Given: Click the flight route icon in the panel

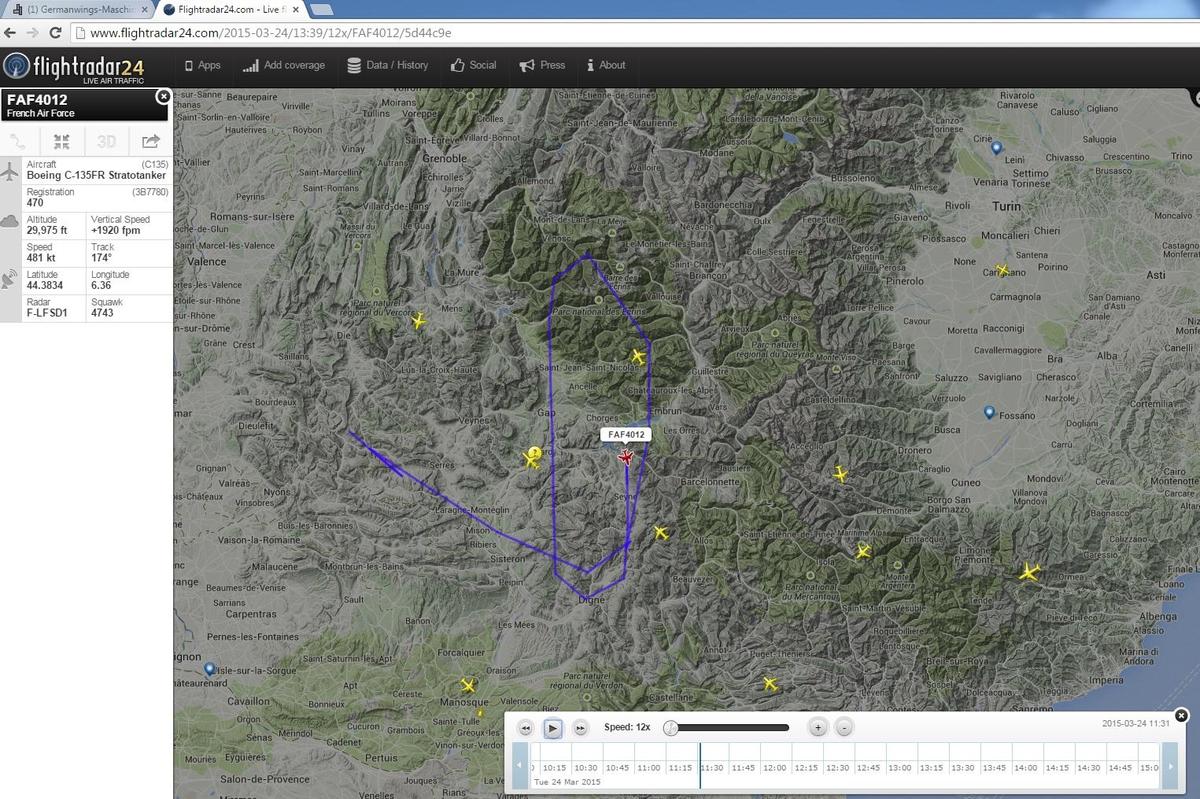Looking at the screenshot, I should pos(19,141).
